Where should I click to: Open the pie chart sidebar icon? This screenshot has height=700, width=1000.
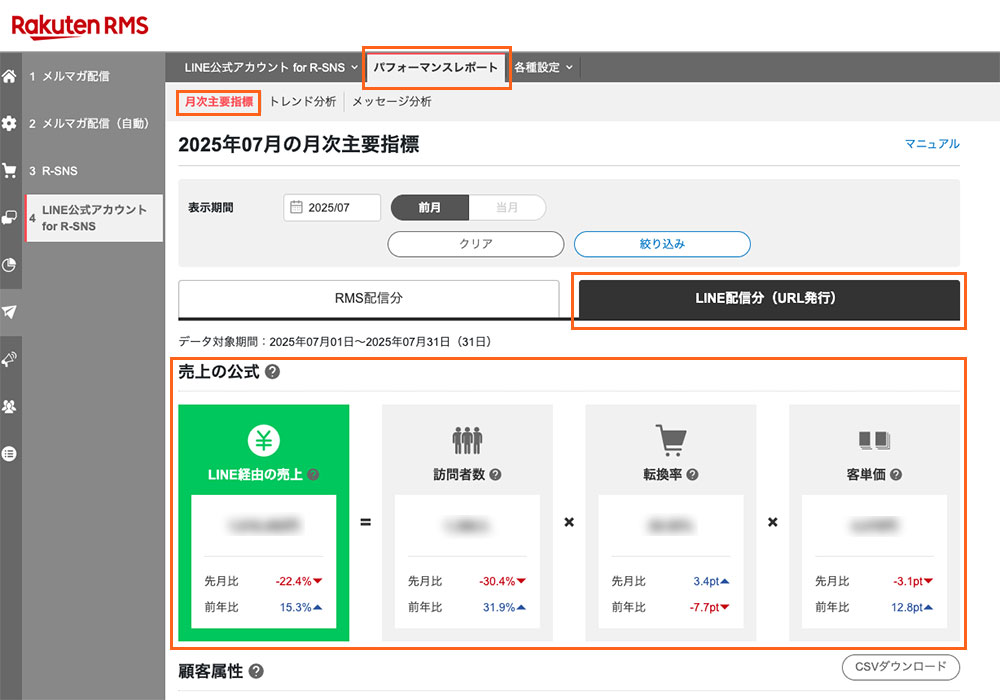9,265
